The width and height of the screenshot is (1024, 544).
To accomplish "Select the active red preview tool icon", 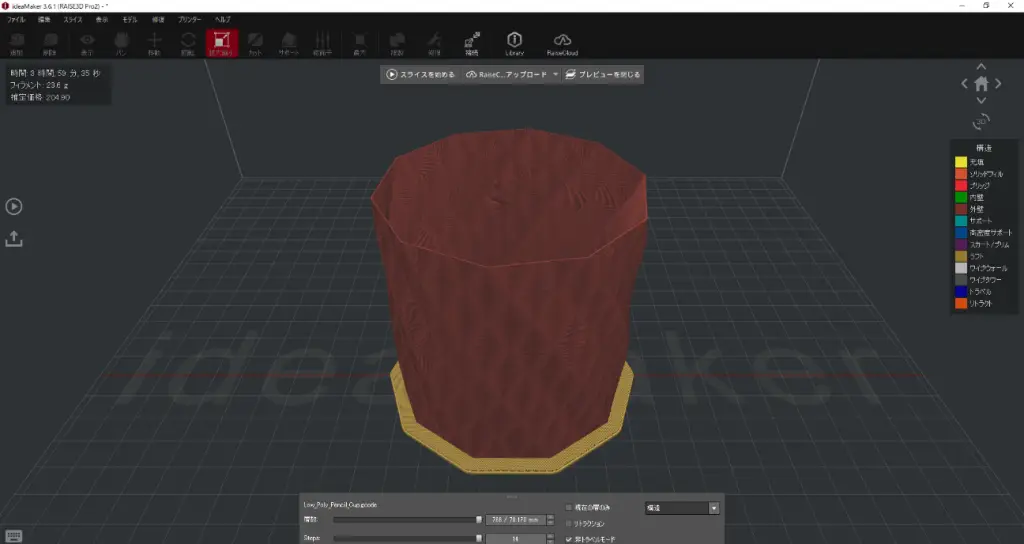I will coord(220,42).
